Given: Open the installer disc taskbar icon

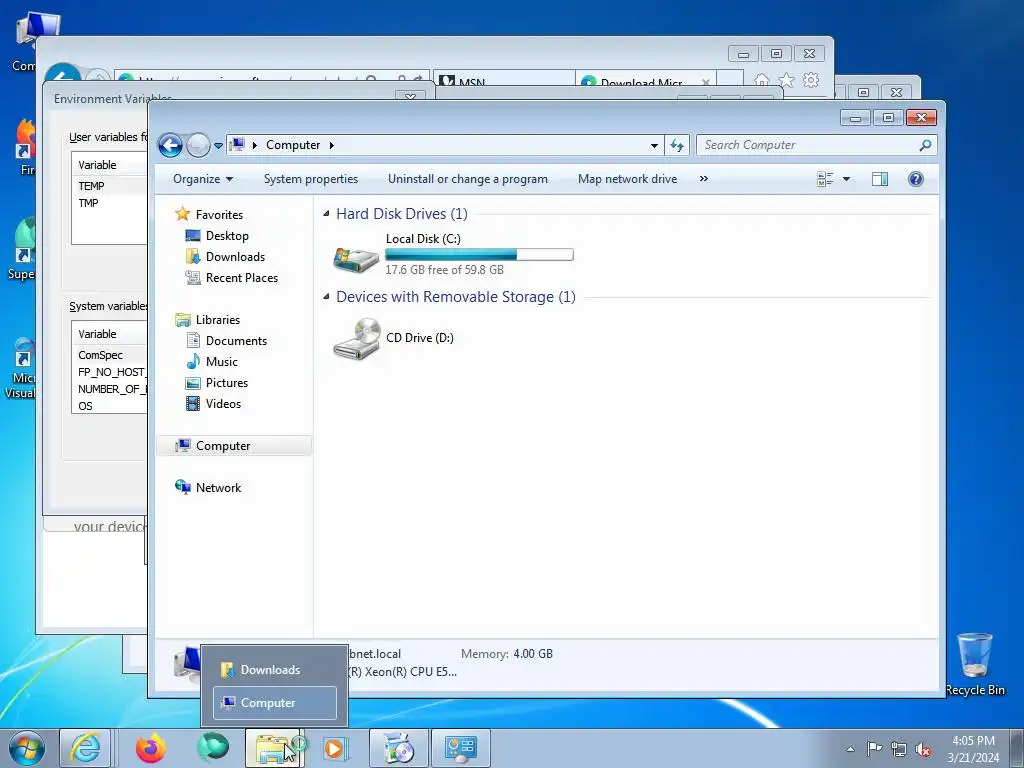Looking at the screenshot, I should pyautogui.click(x=398, y=748).
